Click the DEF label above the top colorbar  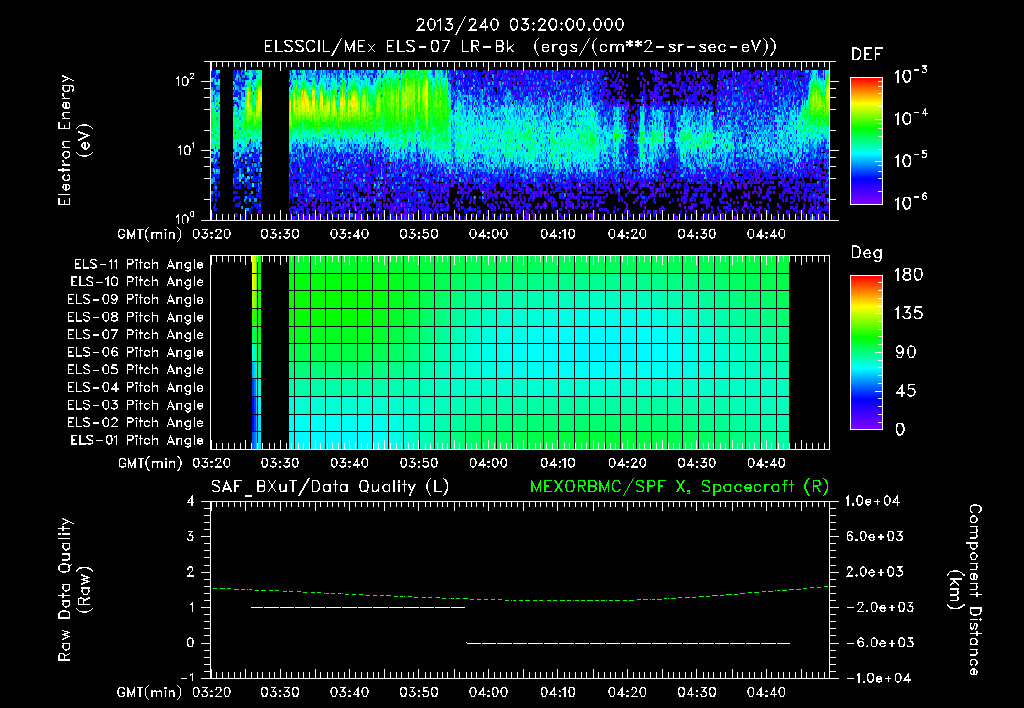pos(867,54)
